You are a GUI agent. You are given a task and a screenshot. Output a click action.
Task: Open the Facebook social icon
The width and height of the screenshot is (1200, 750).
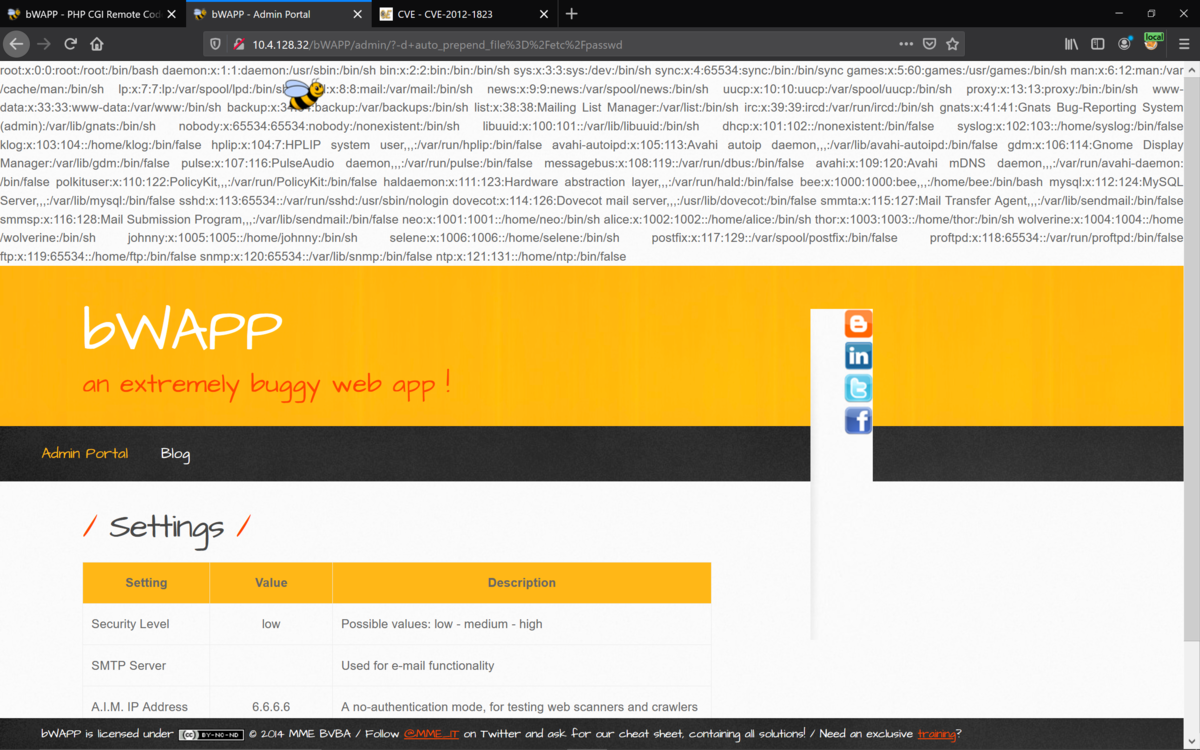(858, 420)
